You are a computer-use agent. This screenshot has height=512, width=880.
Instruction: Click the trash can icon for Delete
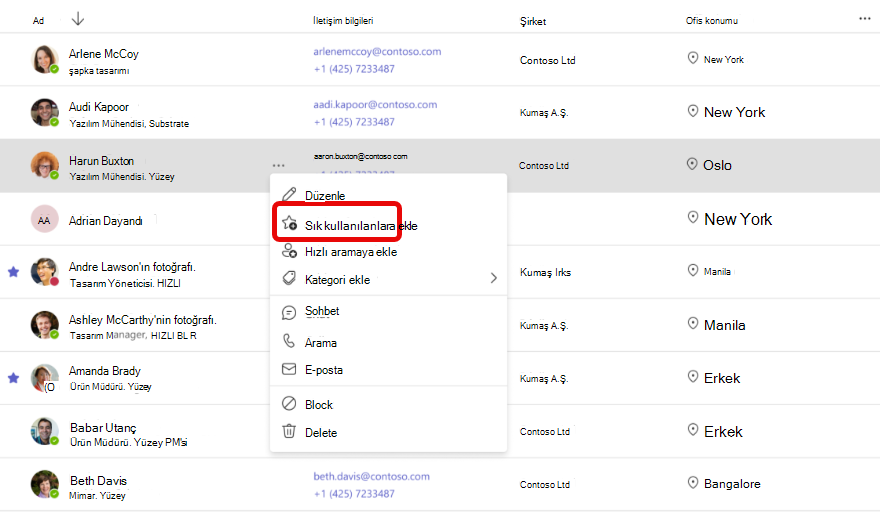coord(289,431)
